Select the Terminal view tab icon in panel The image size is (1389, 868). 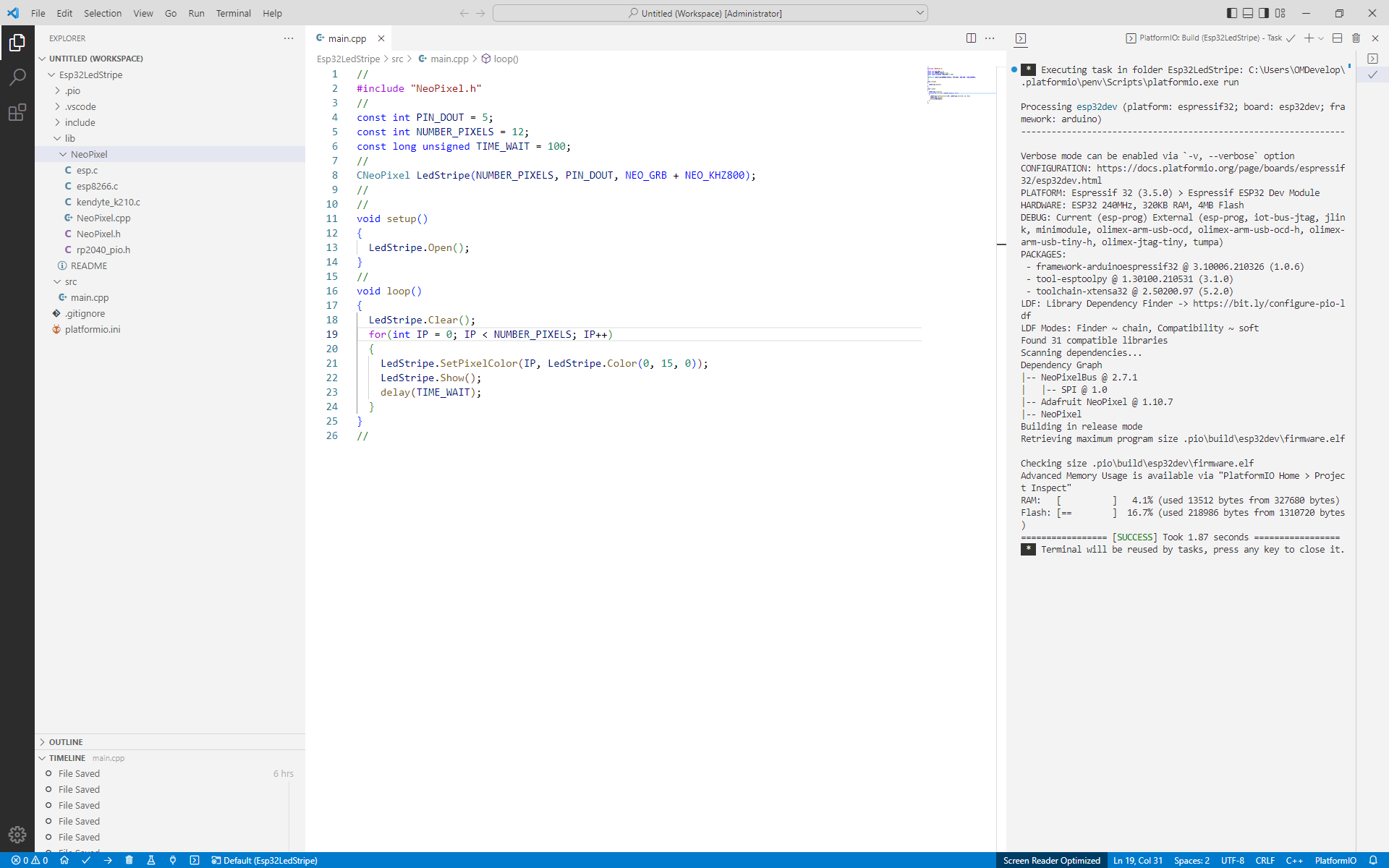tap(1021, 38)
